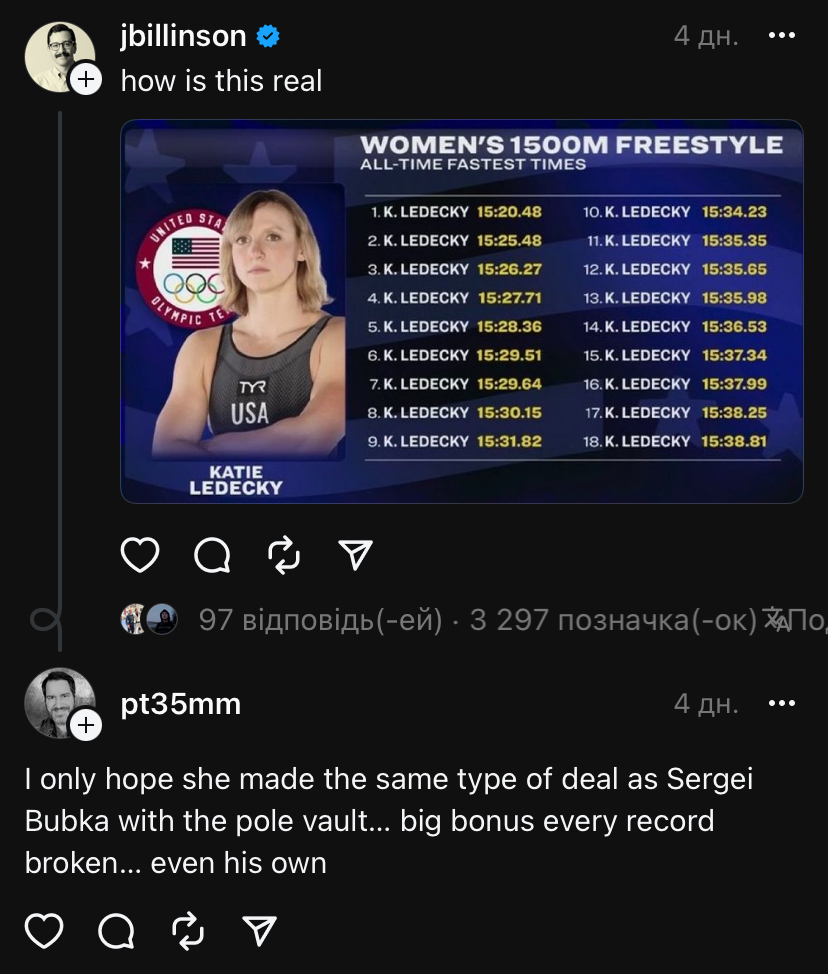
Task: Open the Women's 1500m Freestyle image
Action: 462,311
